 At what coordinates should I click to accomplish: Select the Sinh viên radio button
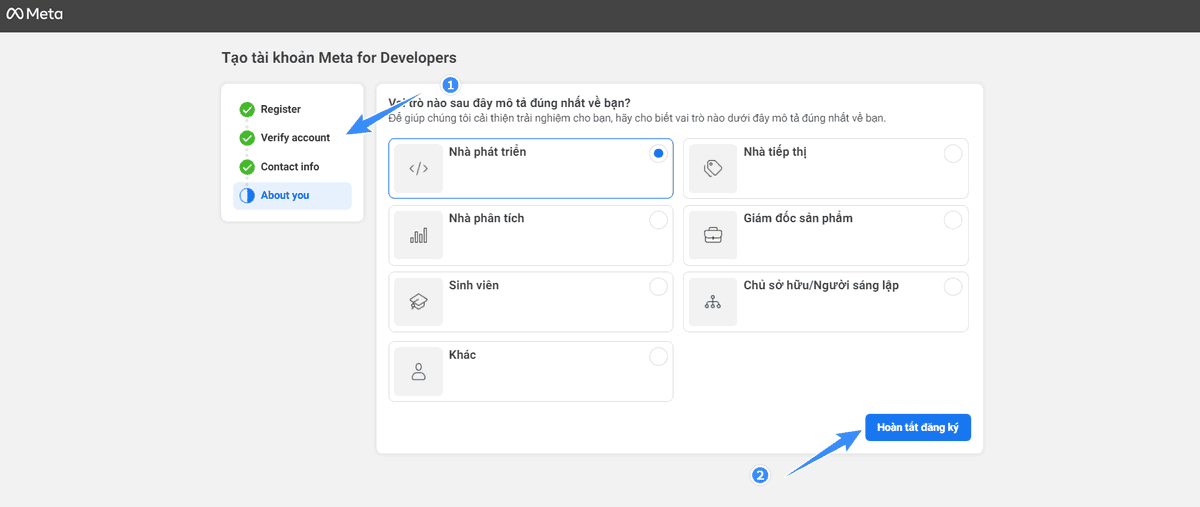coord(658,287)
